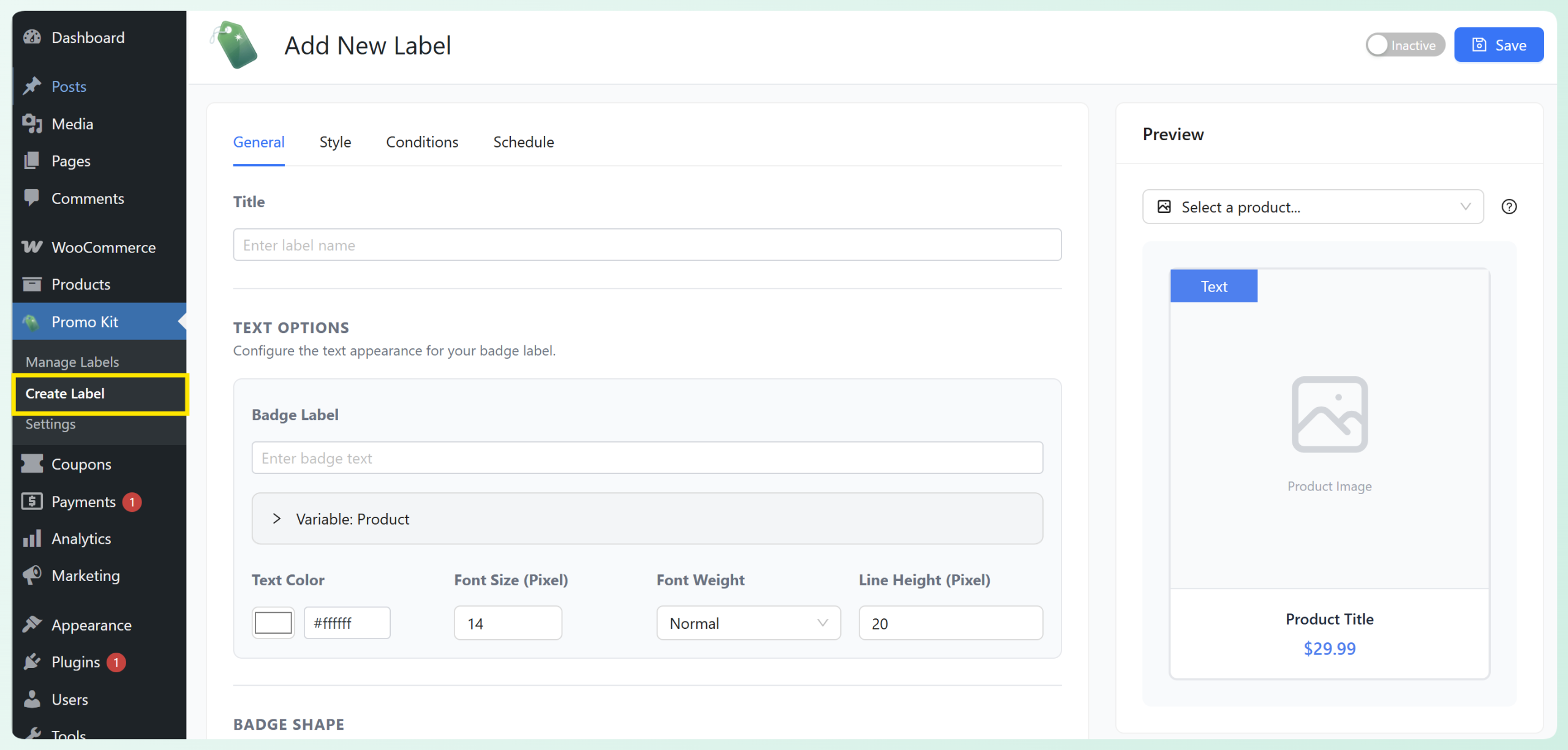Open the Schedule tab
This screenshot has height=750, width=1568.
point(523,142)
